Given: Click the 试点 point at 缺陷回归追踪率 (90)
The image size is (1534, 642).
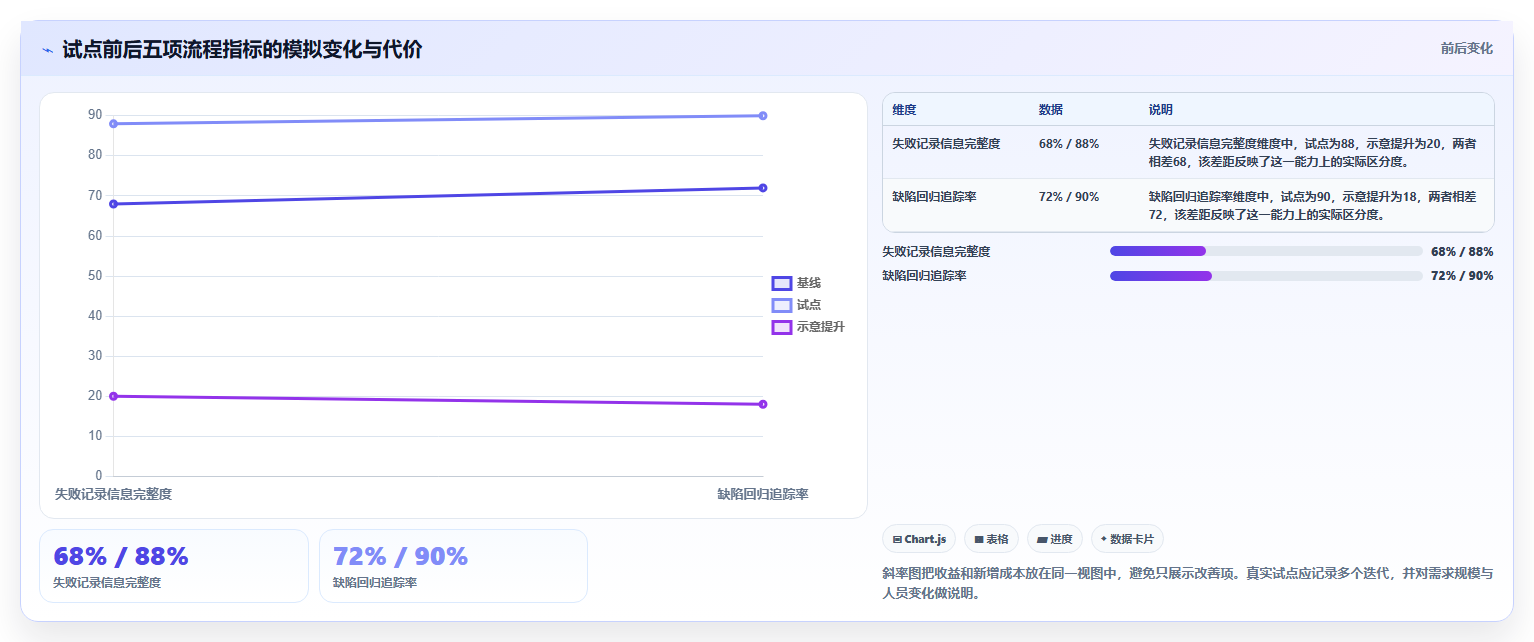Looking at the screenshot, I should [x=763, y=116].
